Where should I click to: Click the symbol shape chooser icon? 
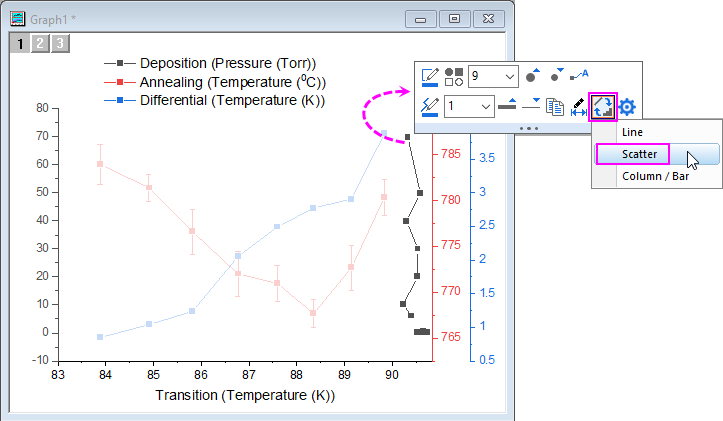(454, 76)
